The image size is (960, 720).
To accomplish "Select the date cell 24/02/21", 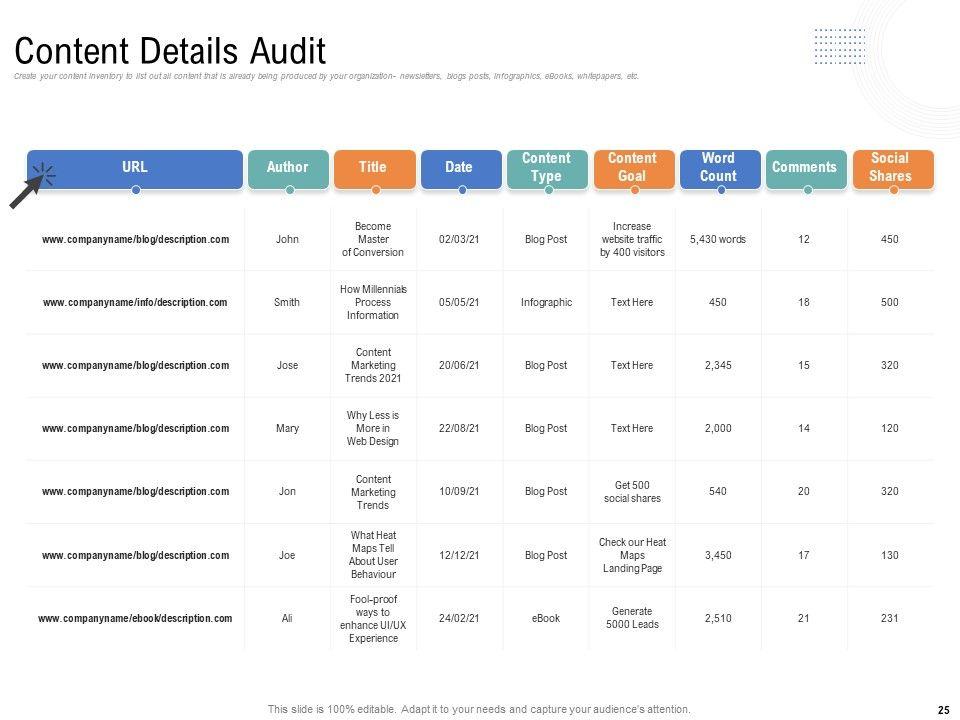I will click(x=459, y=618).
